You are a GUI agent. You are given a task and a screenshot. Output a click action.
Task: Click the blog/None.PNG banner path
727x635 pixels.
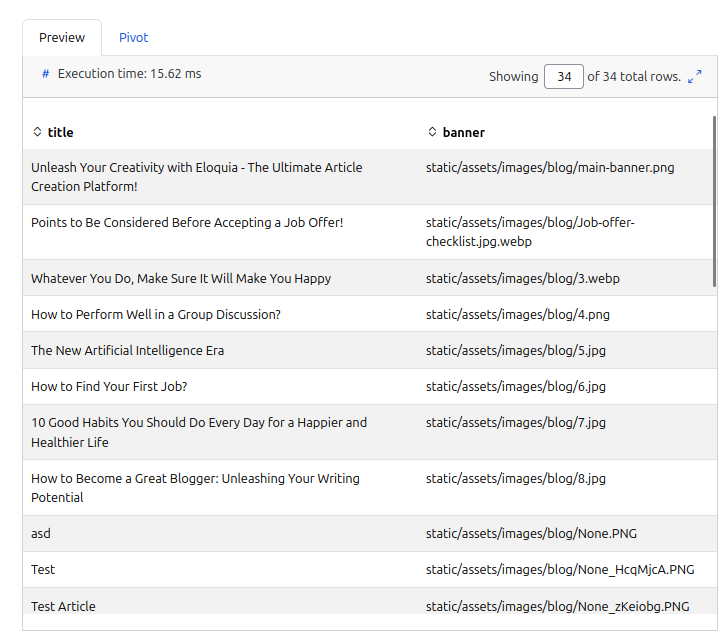[531, 533]
